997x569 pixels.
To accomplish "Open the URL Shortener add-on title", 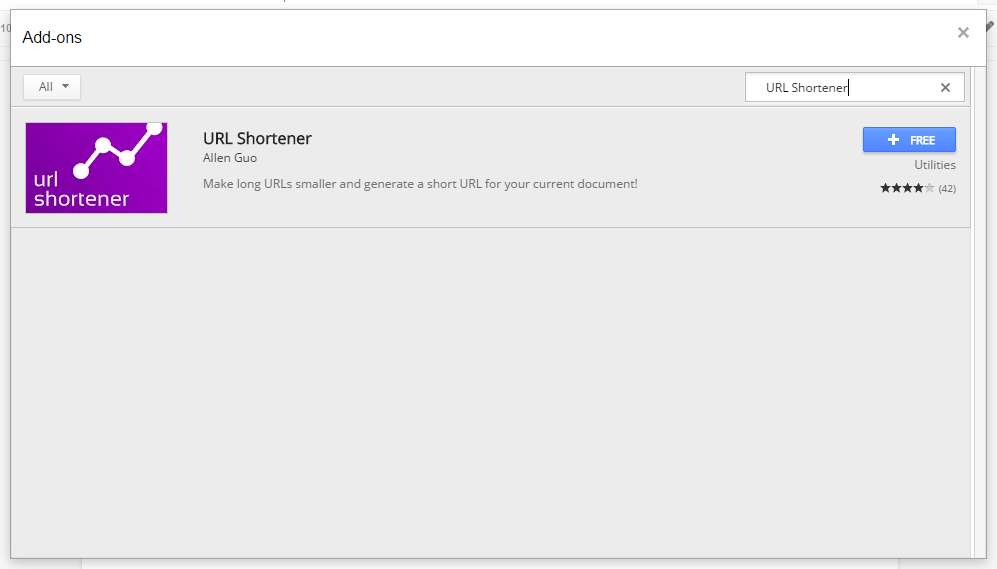I will pyautogui.click(x=257, y=139).
